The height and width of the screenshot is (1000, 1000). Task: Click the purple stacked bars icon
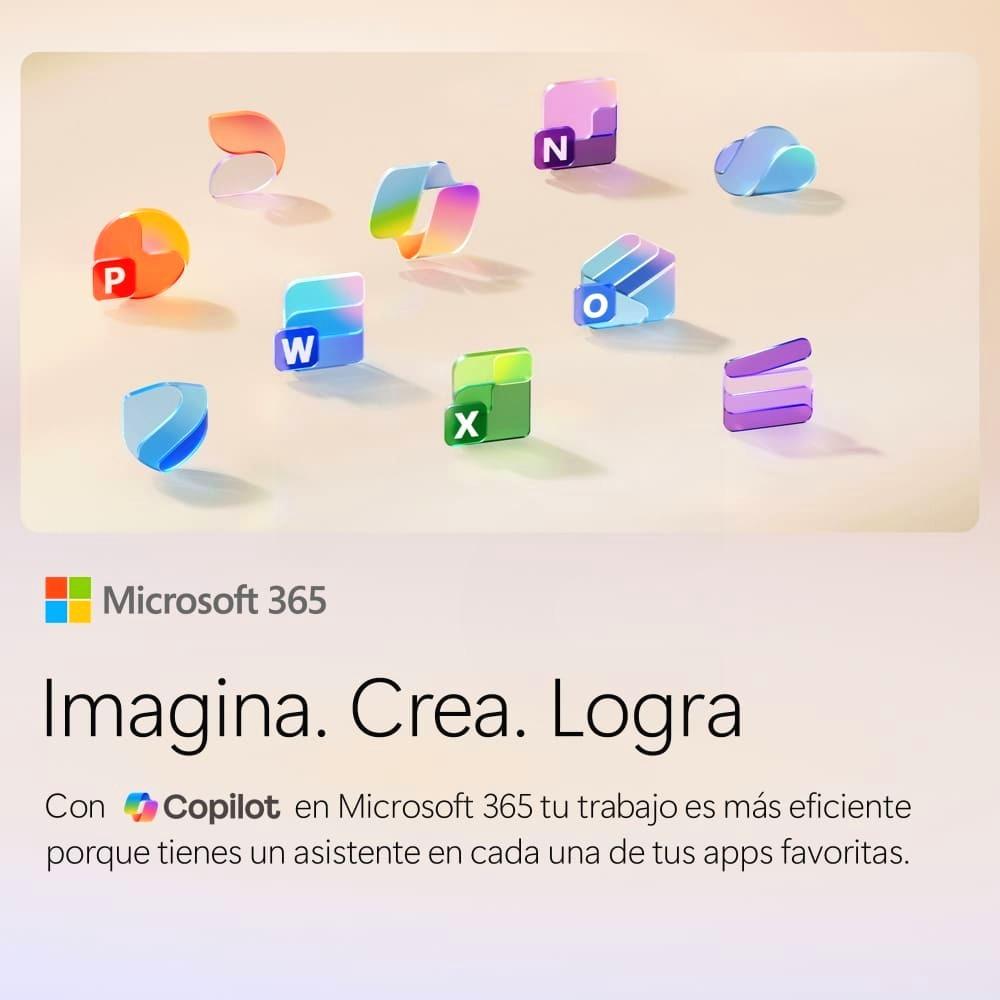pyautogui.click(x=768, y=386)
